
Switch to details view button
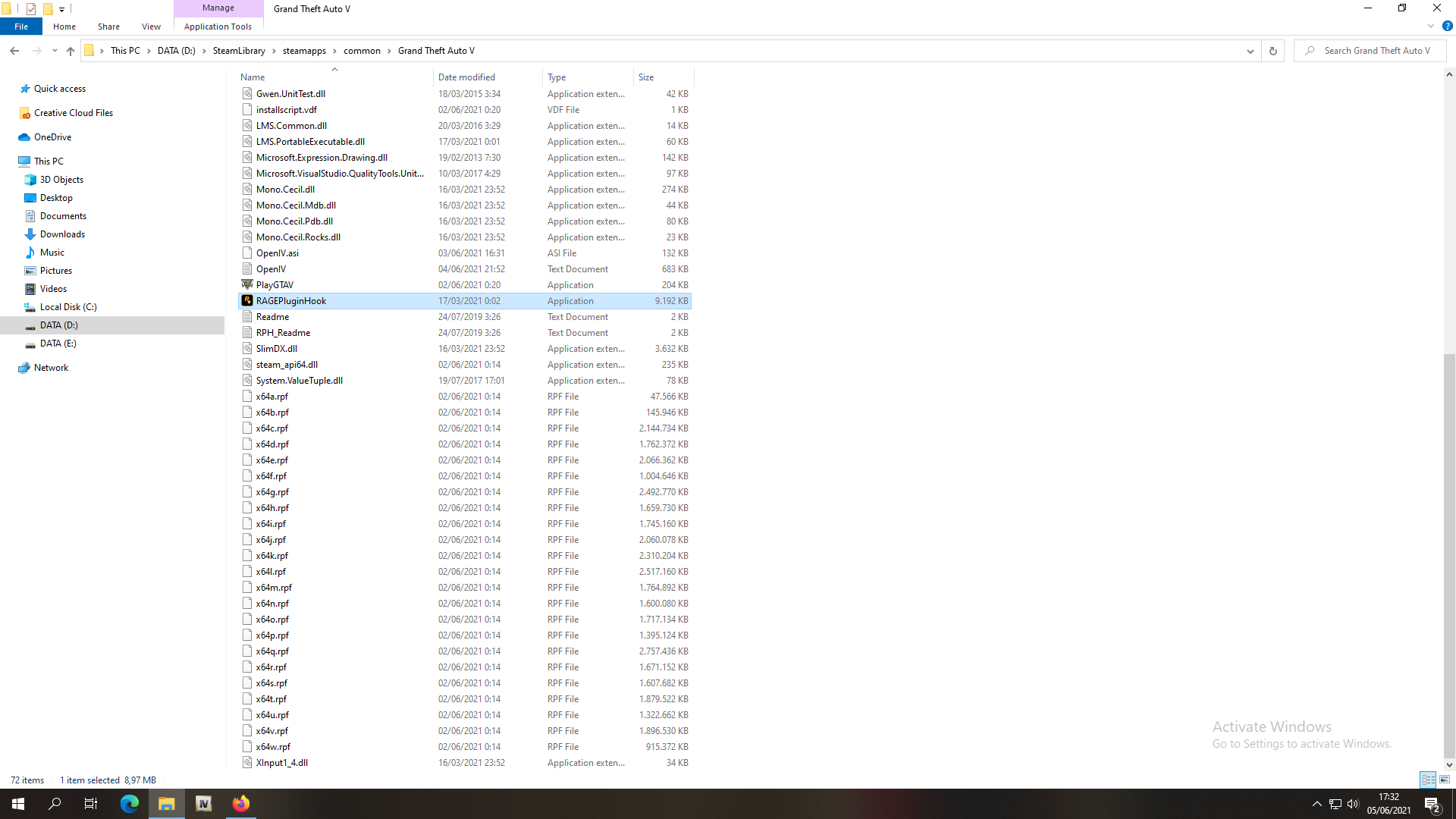click(x=1428, y=780)
